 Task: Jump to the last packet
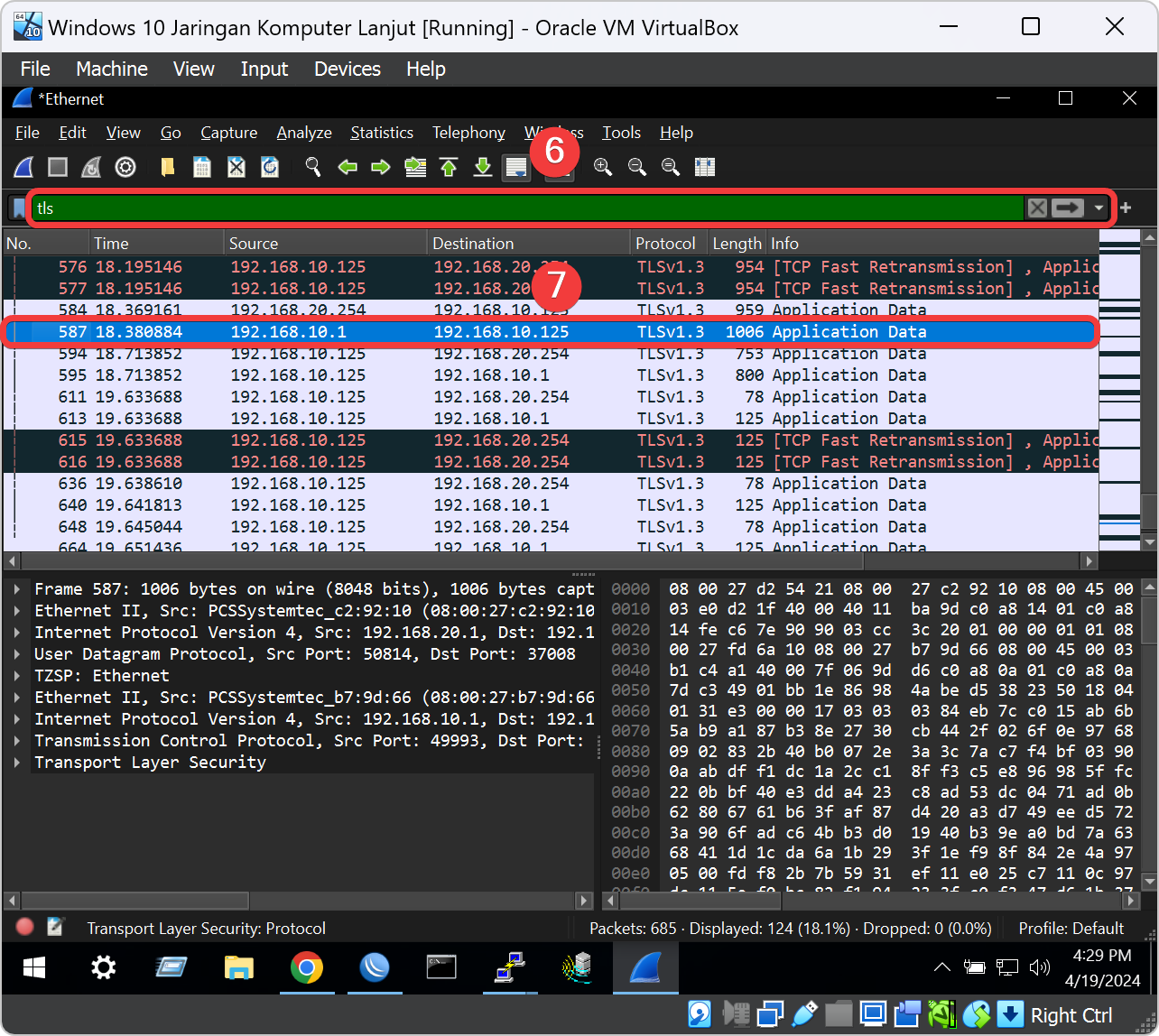(x=483, y=167)
